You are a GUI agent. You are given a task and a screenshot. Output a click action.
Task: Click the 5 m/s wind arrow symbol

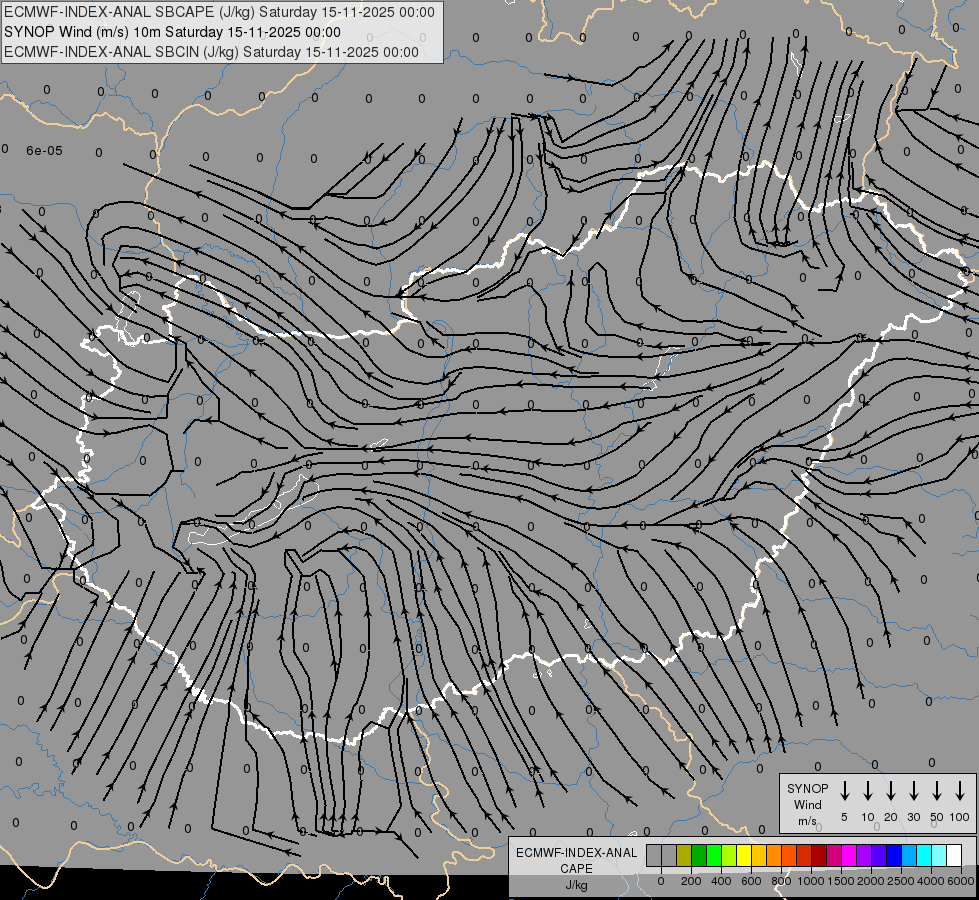pos(844,791)
